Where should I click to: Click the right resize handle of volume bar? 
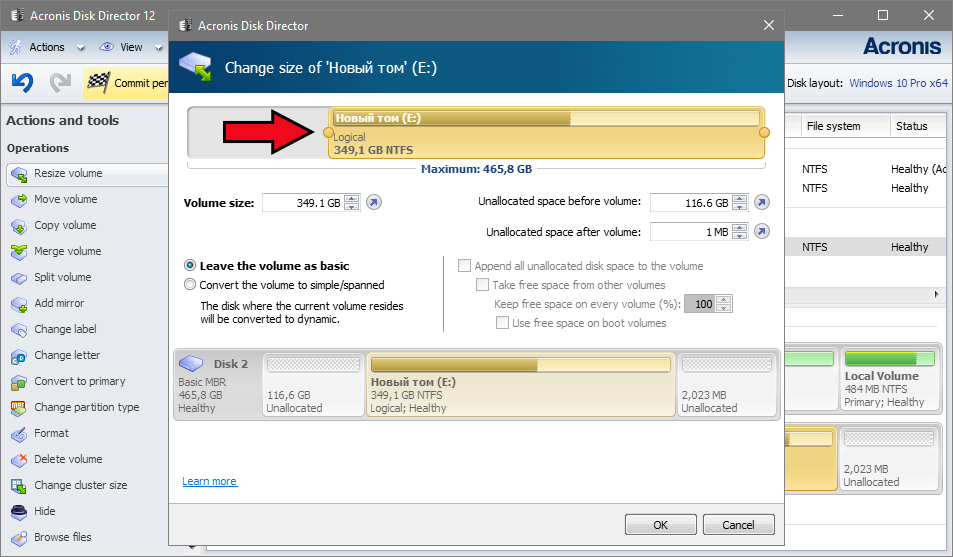(x=765, y=133)
